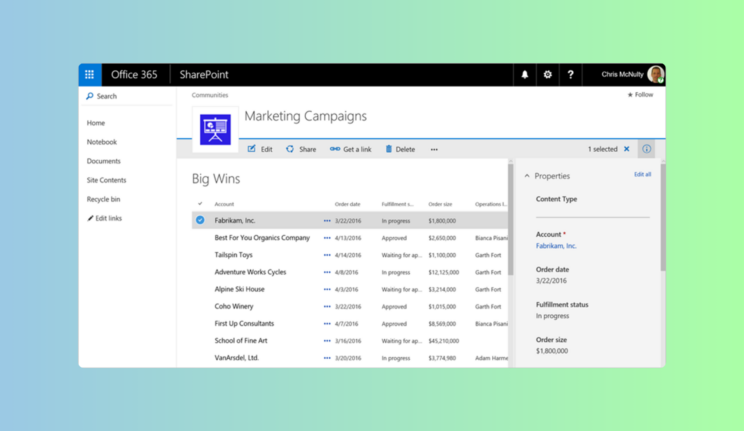This screenshot has width=744, height=431.
Task: Click the $45,210,000 order size cell
Action: [x=444, y=341]
